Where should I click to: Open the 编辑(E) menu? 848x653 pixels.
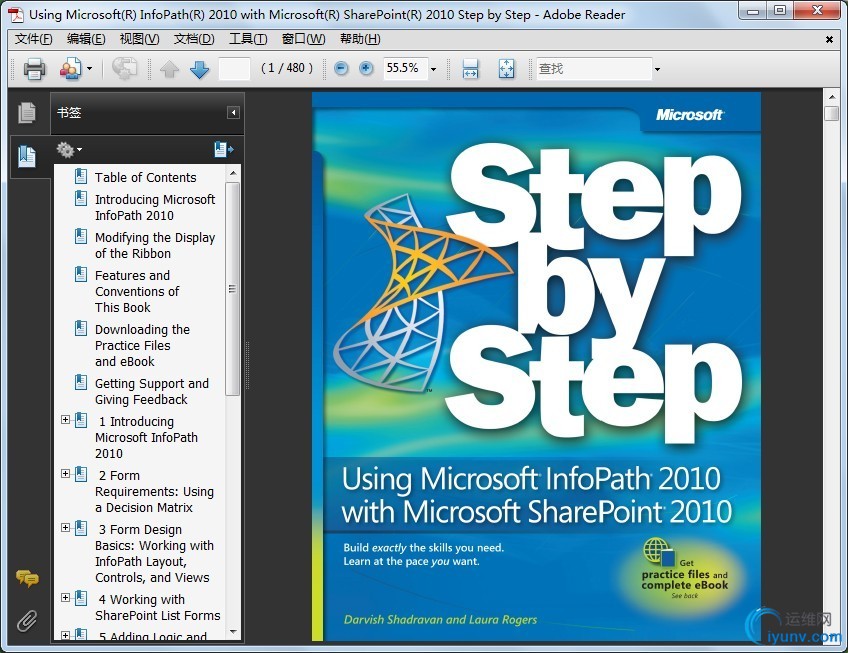coord(86,39)
